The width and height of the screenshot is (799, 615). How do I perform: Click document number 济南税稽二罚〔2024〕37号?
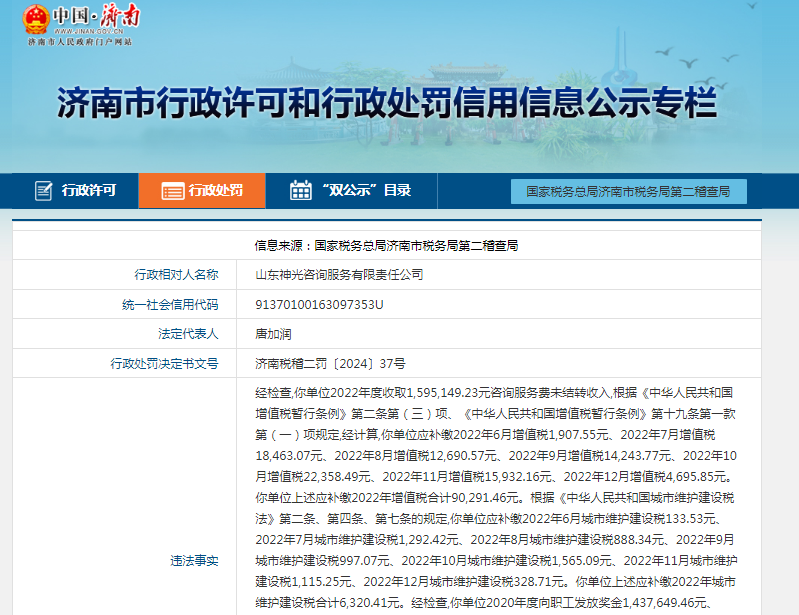tap(330, 364)
